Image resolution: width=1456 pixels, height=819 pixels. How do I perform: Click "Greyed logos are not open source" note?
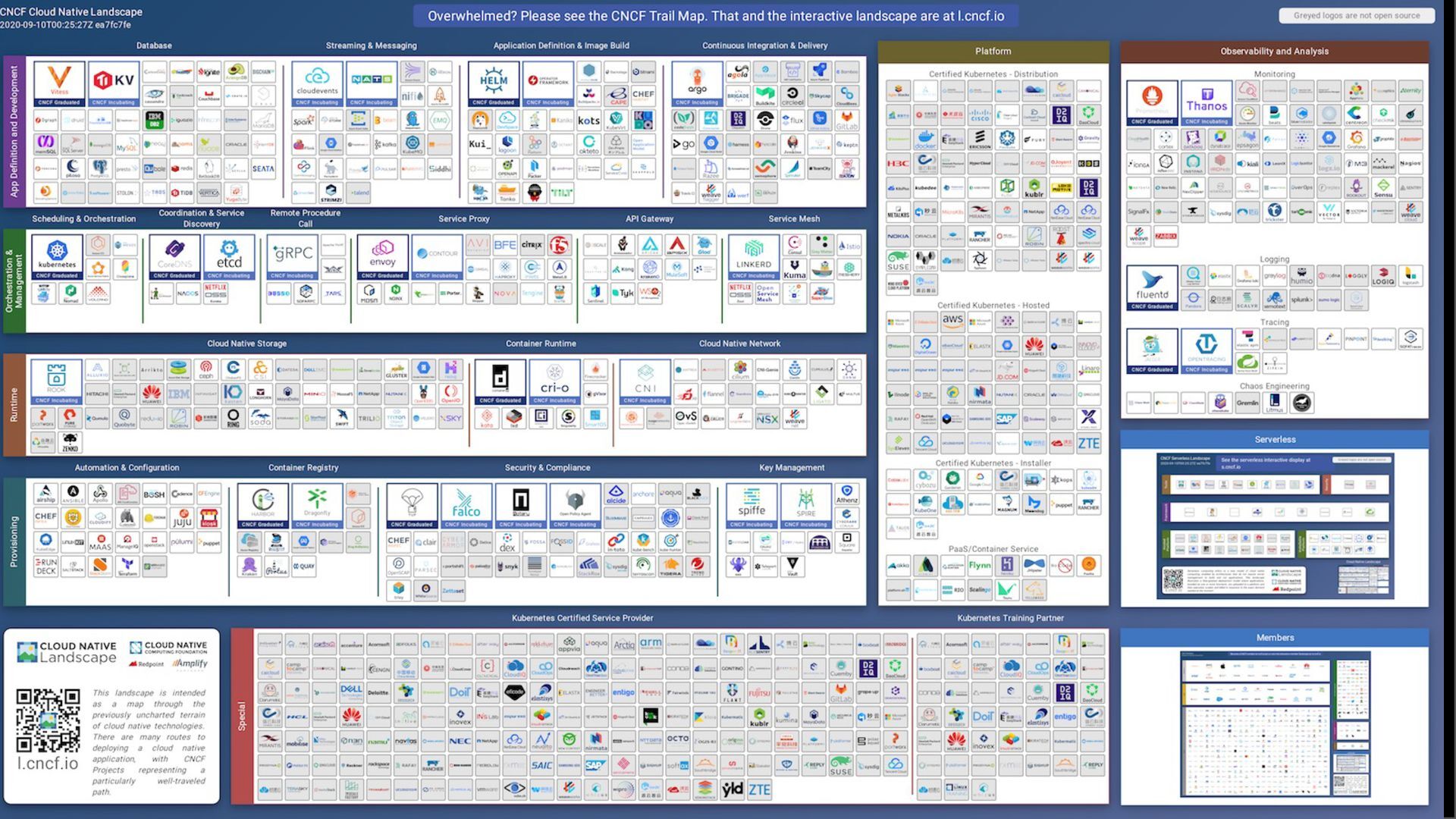pos(1357,15)
